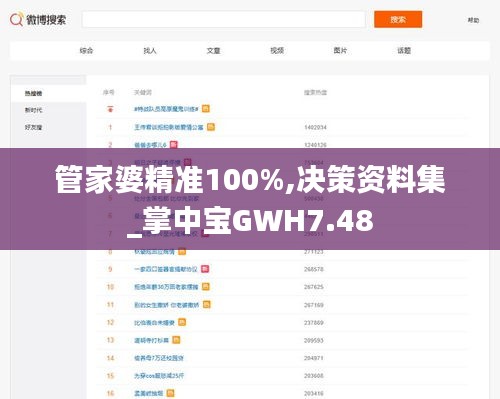Switch to the 视频 tab

tap(277, 51)
